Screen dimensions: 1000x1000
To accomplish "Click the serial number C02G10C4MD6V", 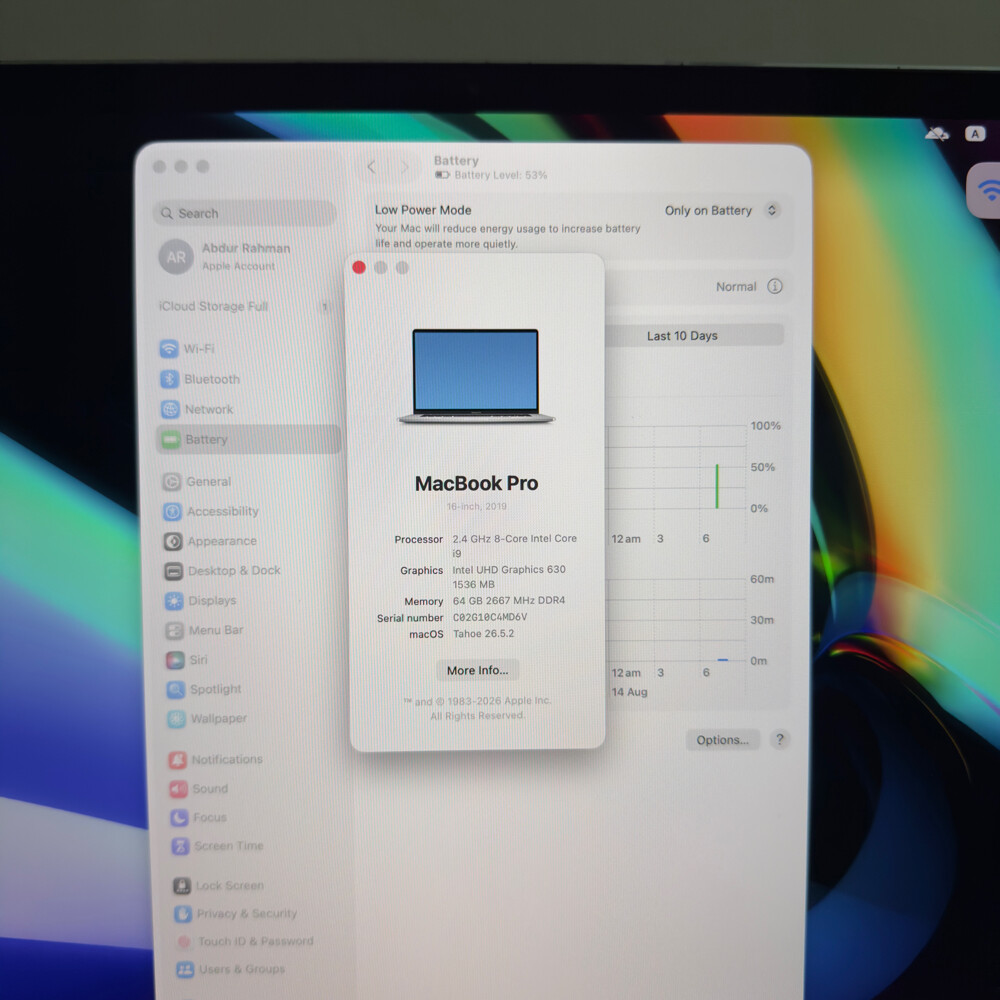I will click(x=490, y=617).
